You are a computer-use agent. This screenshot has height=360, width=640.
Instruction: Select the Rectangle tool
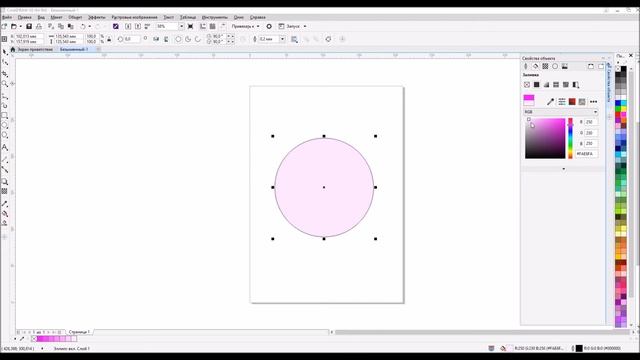click(5, 116)
